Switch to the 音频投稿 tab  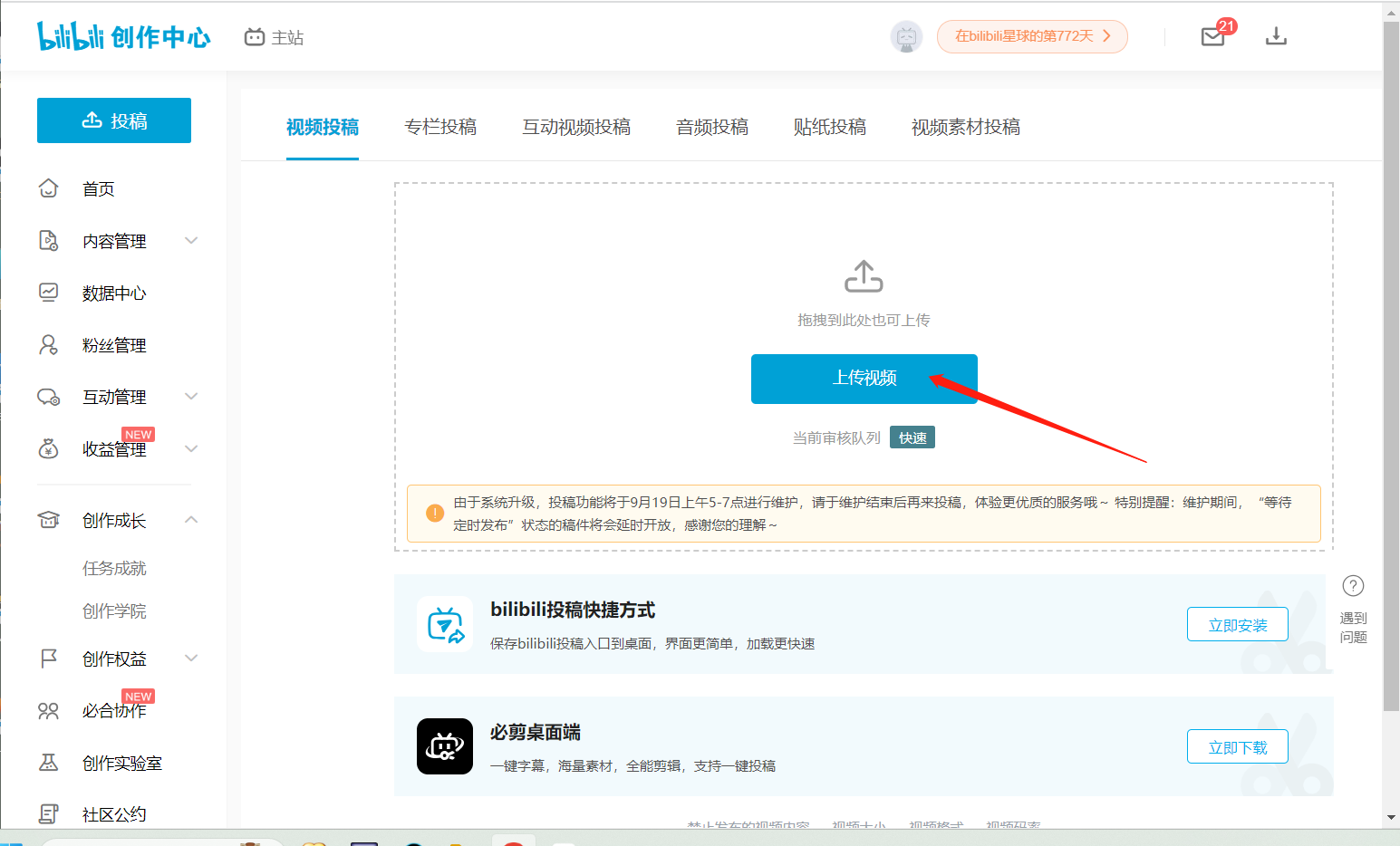click(x=712, y=127)
